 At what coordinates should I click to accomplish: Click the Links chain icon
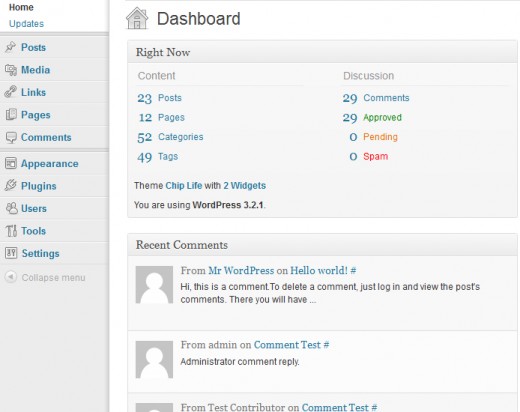coord(11,92)
